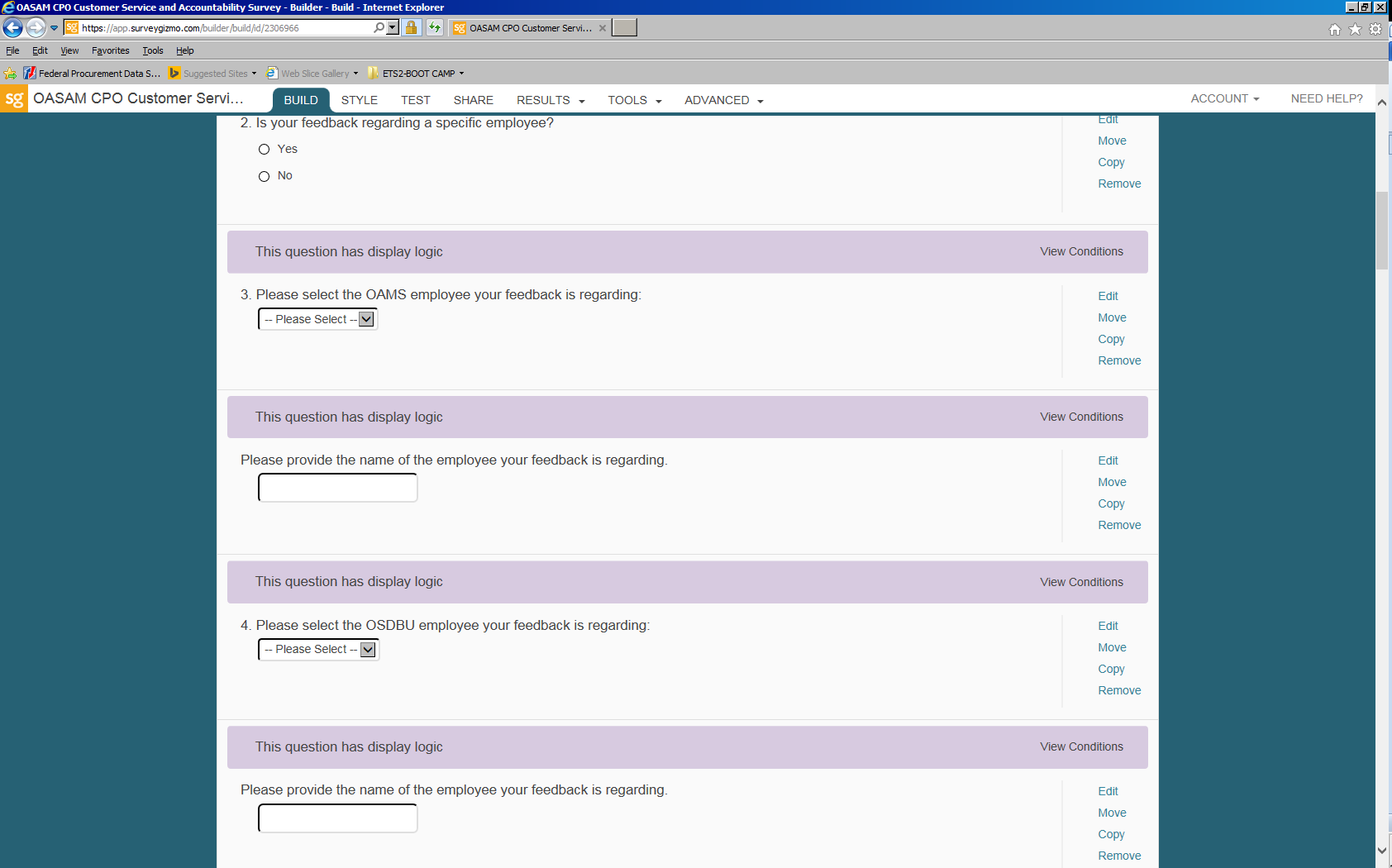Expand the TOOLS dropdown in survey navigation
Viewport: 1392px width, 868px height.
point(635,100)
